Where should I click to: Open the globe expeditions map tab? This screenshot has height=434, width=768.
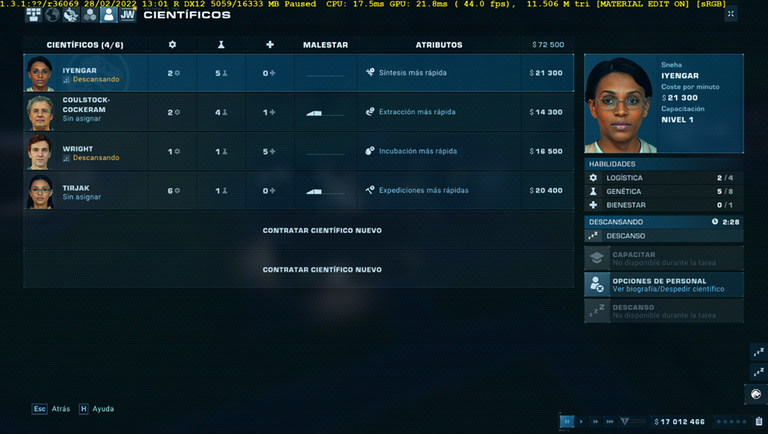pyautogui.click(x=52, y=15)
